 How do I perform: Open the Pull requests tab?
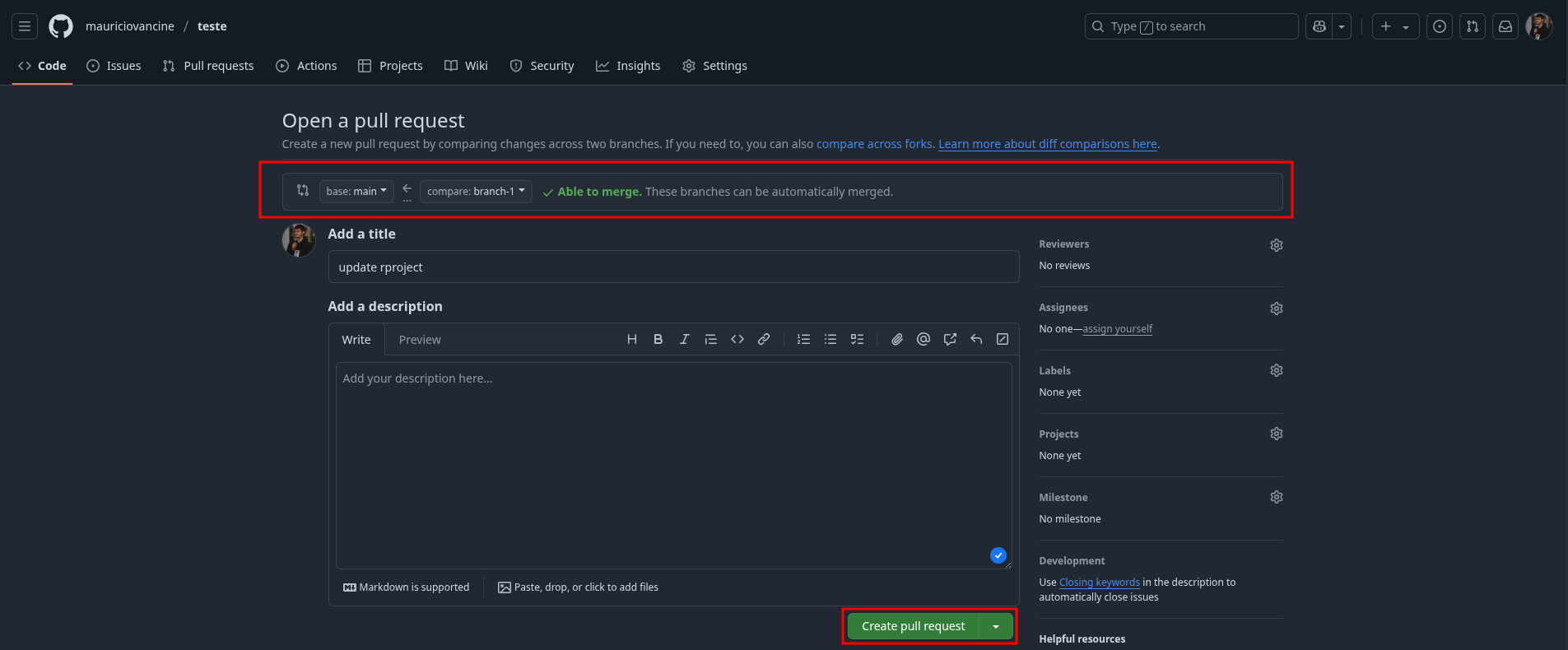point(208,66)
